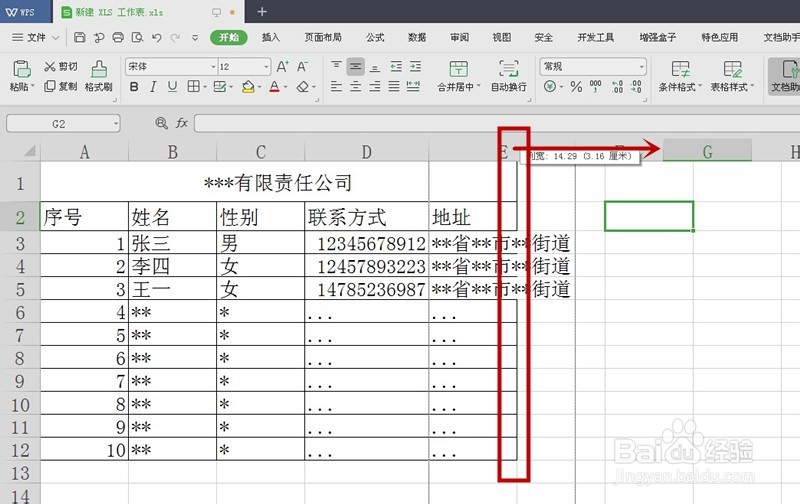Screen dimensions: 800x504
Task: Align text right horizontally
Action: tap(375, 87)
